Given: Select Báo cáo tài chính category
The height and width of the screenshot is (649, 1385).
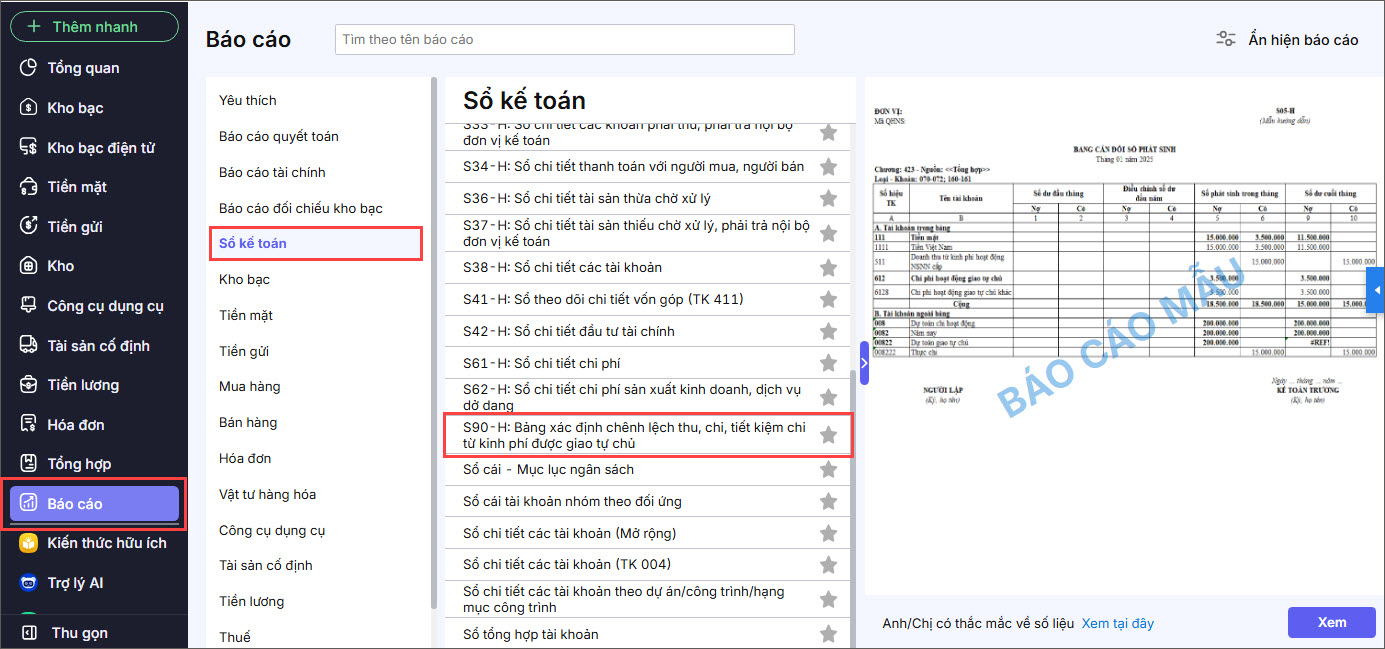Looking at the screenshot, I should pyautogui.click(x=272, y=172).
